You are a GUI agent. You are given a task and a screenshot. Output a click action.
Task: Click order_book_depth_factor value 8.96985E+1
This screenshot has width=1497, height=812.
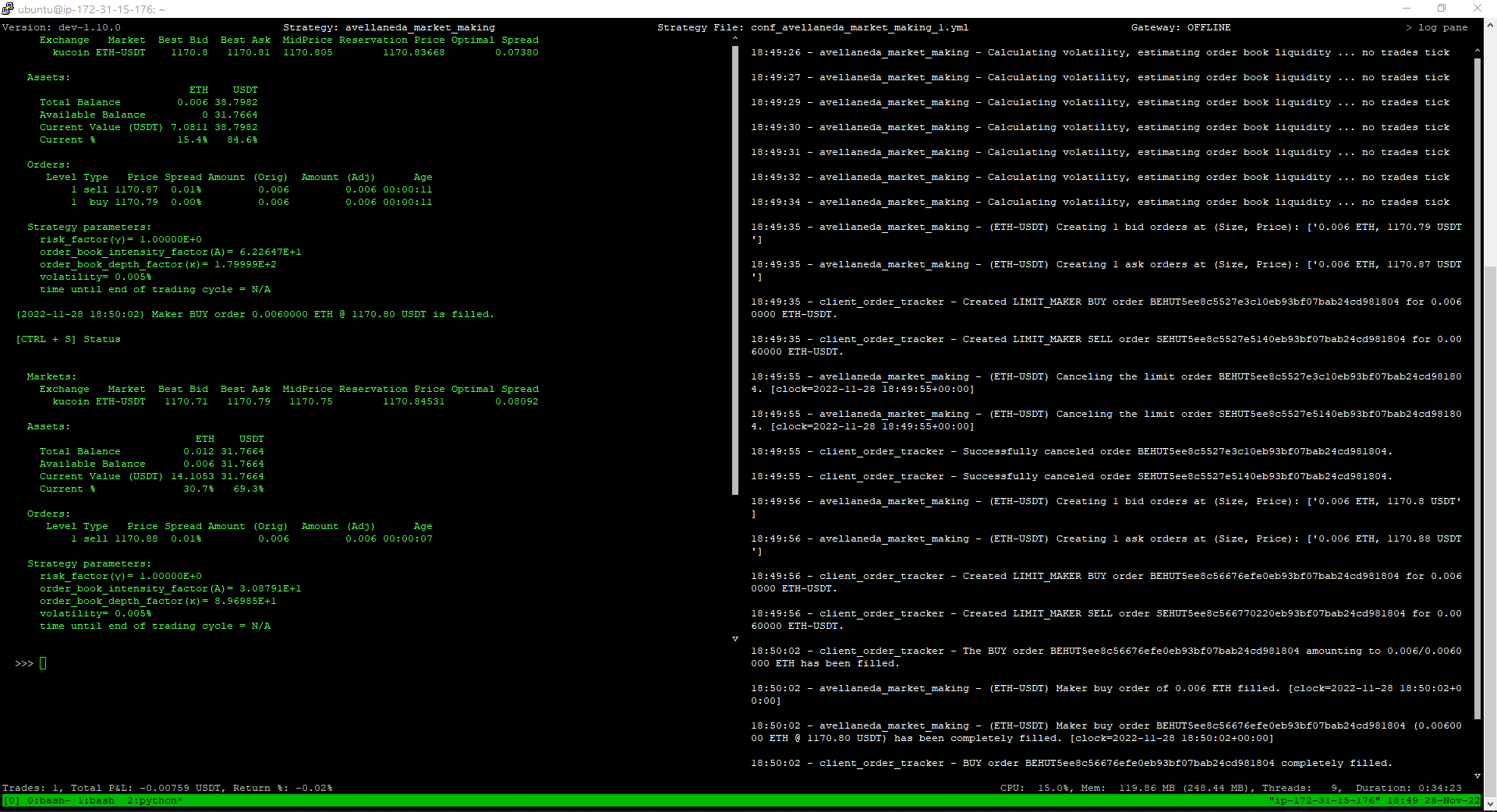tap(246, 601)
